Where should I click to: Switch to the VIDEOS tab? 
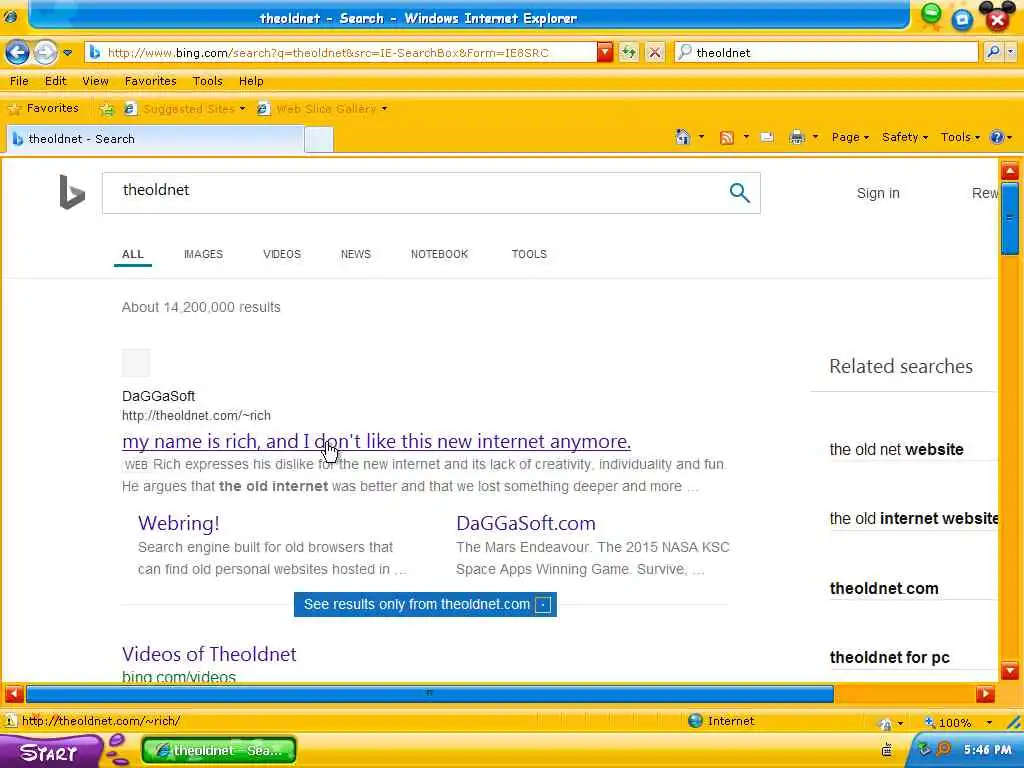281,254
